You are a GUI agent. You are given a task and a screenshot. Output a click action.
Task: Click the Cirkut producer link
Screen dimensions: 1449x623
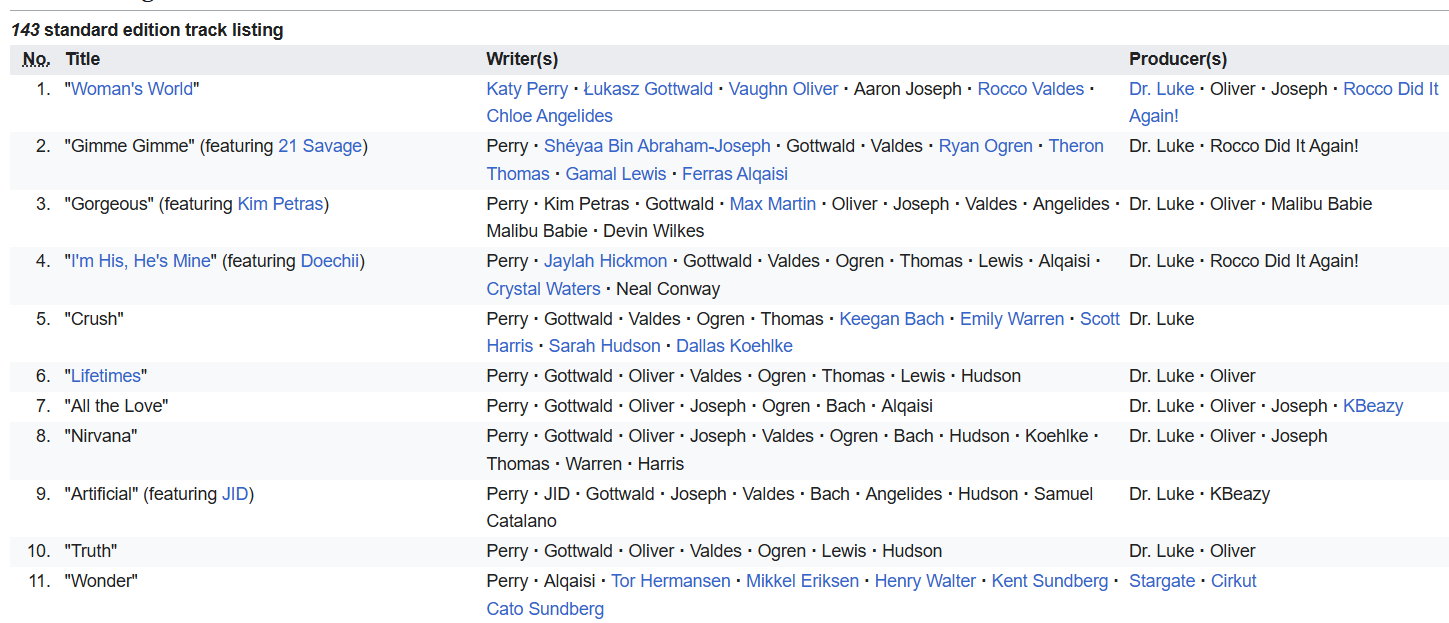tap(1233, 581)
